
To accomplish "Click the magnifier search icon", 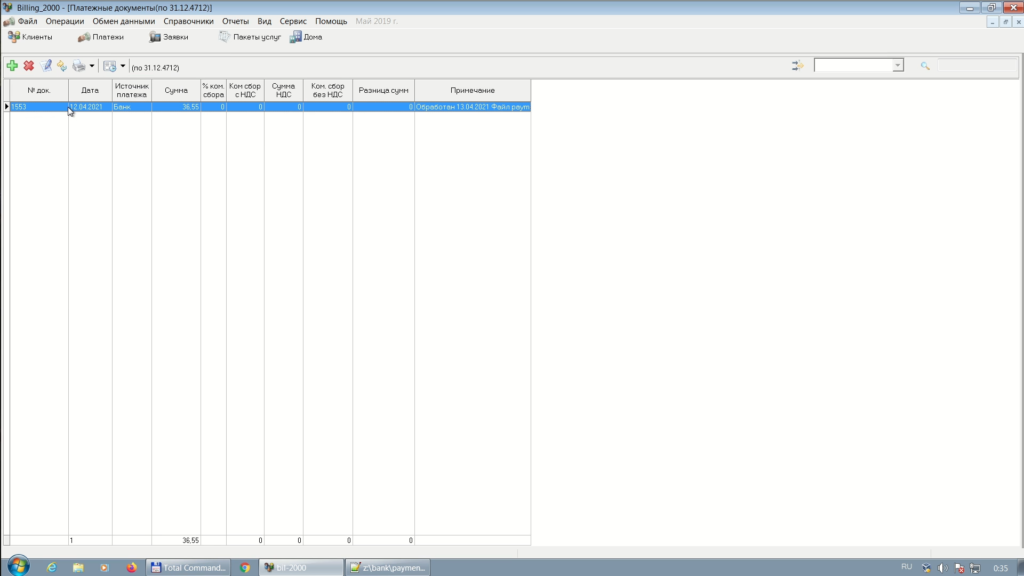I will 925,66.
